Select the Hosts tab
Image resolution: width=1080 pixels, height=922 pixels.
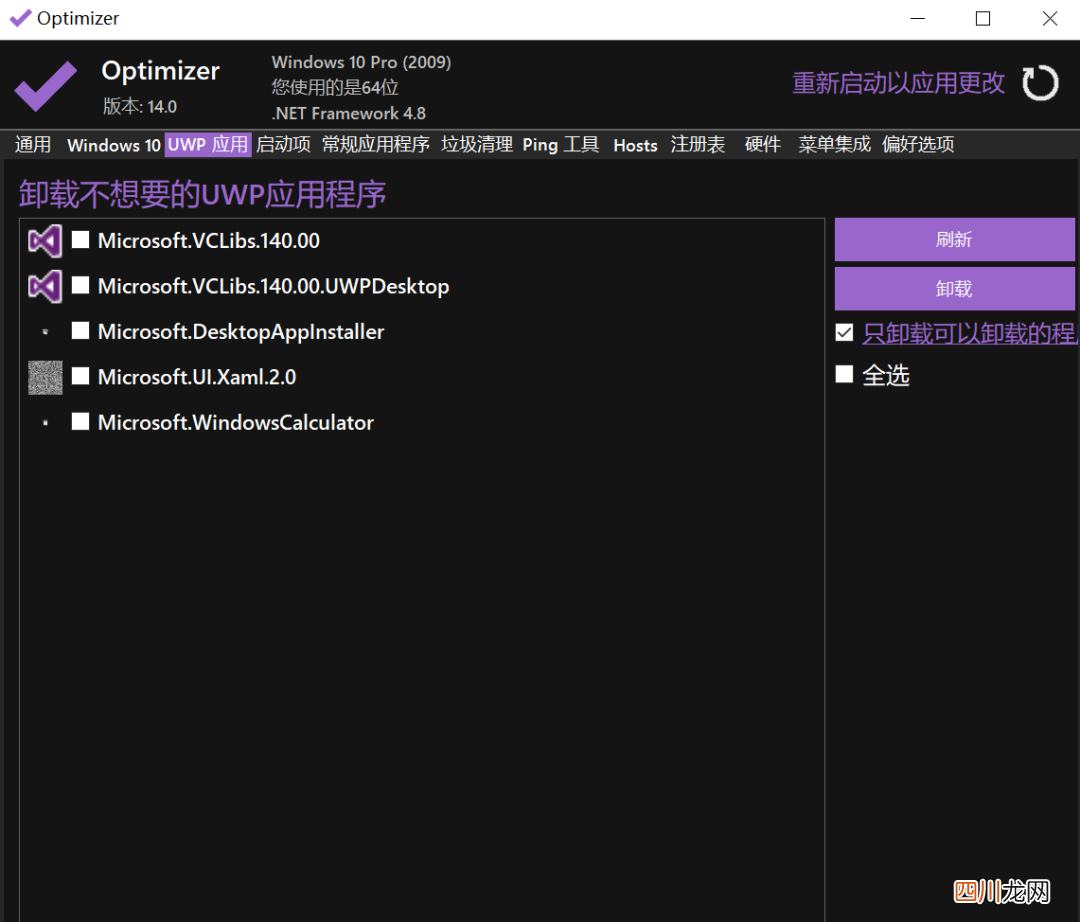635,145
